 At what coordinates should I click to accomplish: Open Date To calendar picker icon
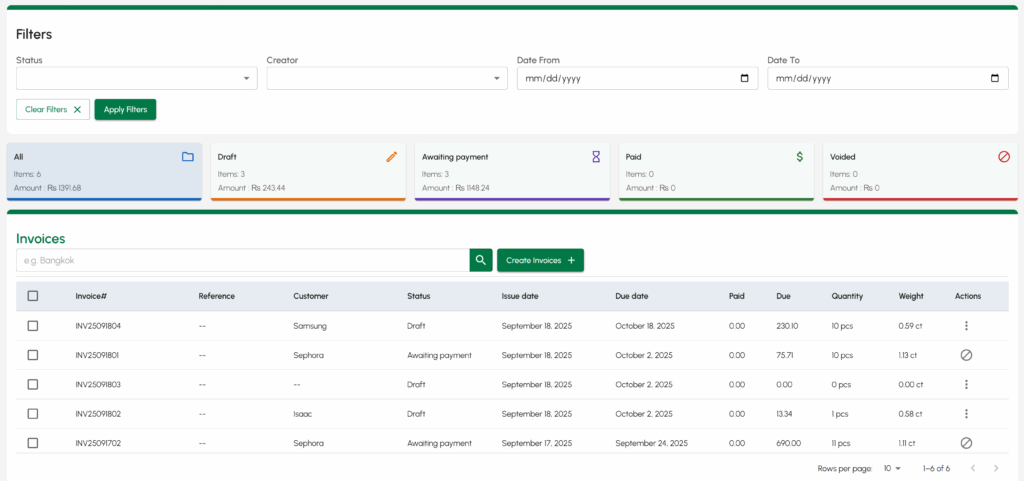tap(994, 79)
